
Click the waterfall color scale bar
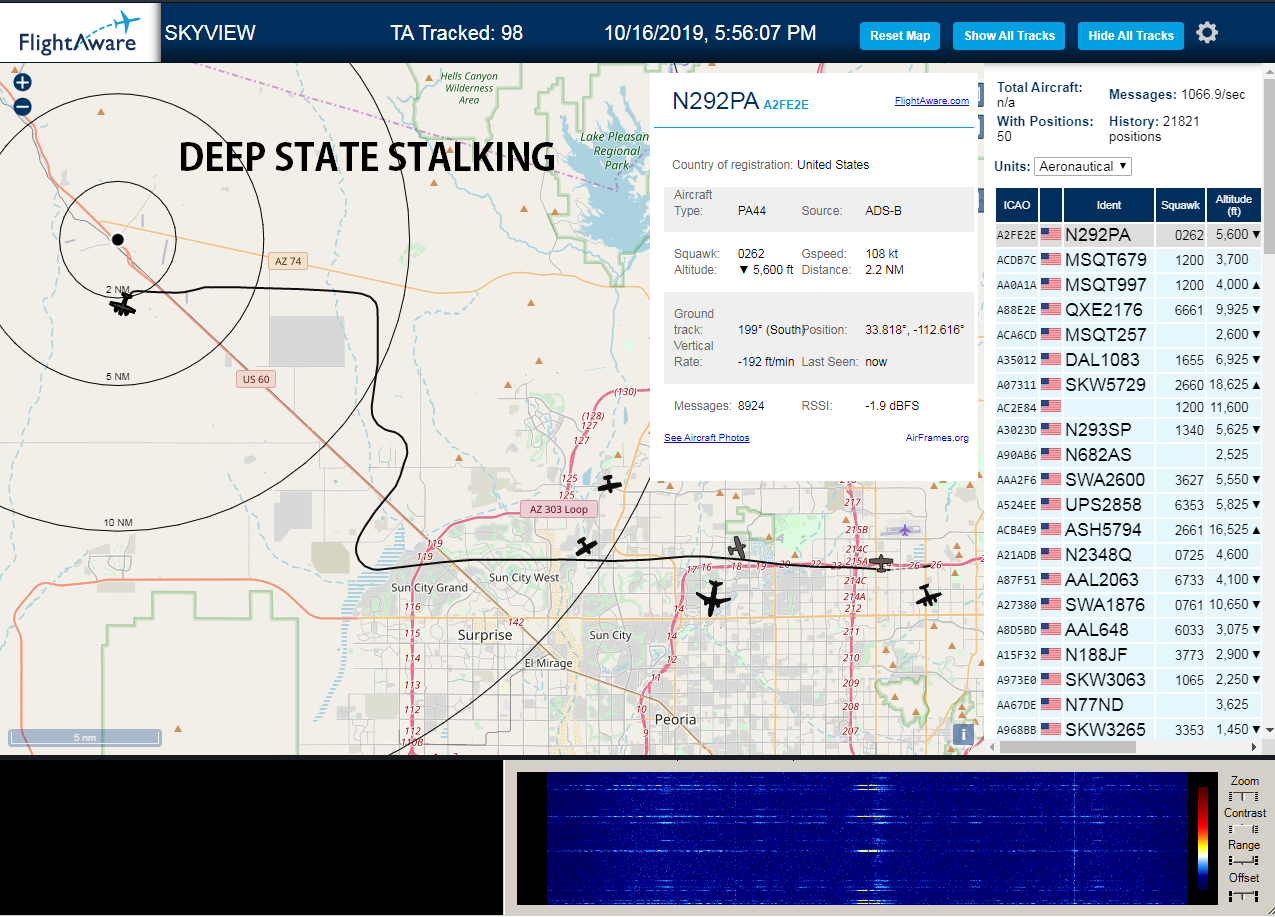click(1203, 838)
